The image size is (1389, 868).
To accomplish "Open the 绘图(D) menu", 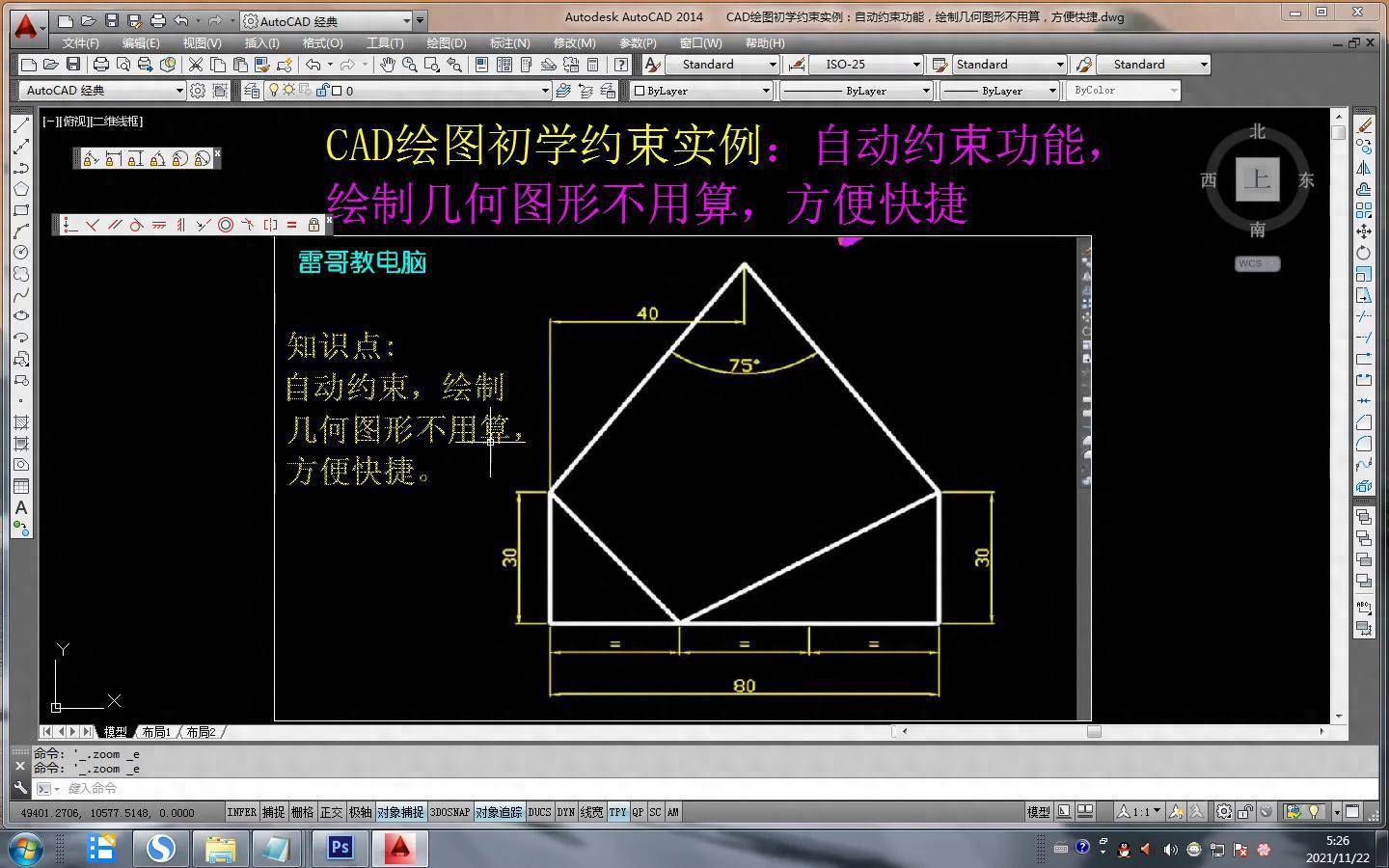I will [x=446, y=43].
